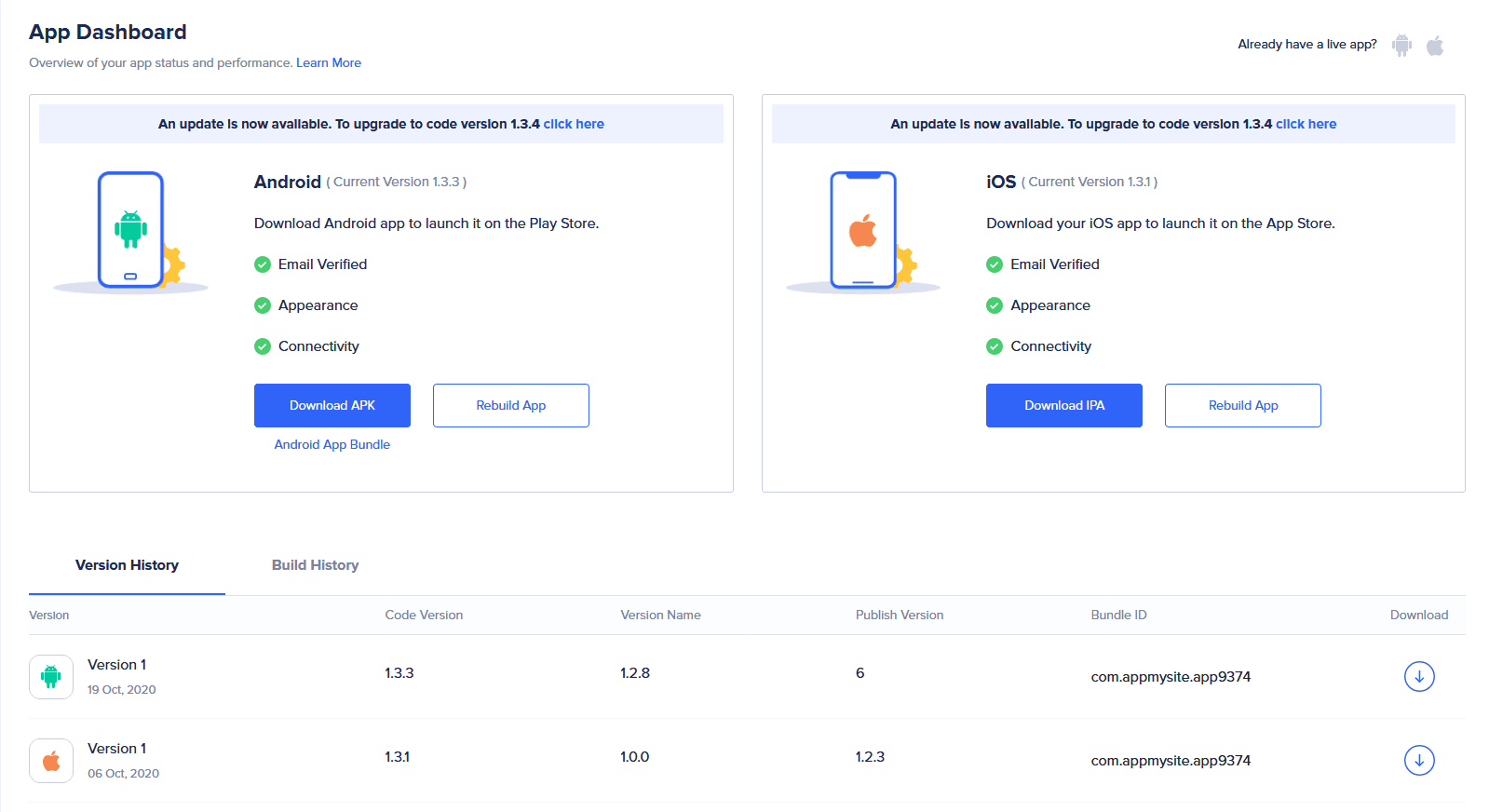Click the 'Version' column header
This screenshot has width=1489, height=812.
tap(49, 615)
